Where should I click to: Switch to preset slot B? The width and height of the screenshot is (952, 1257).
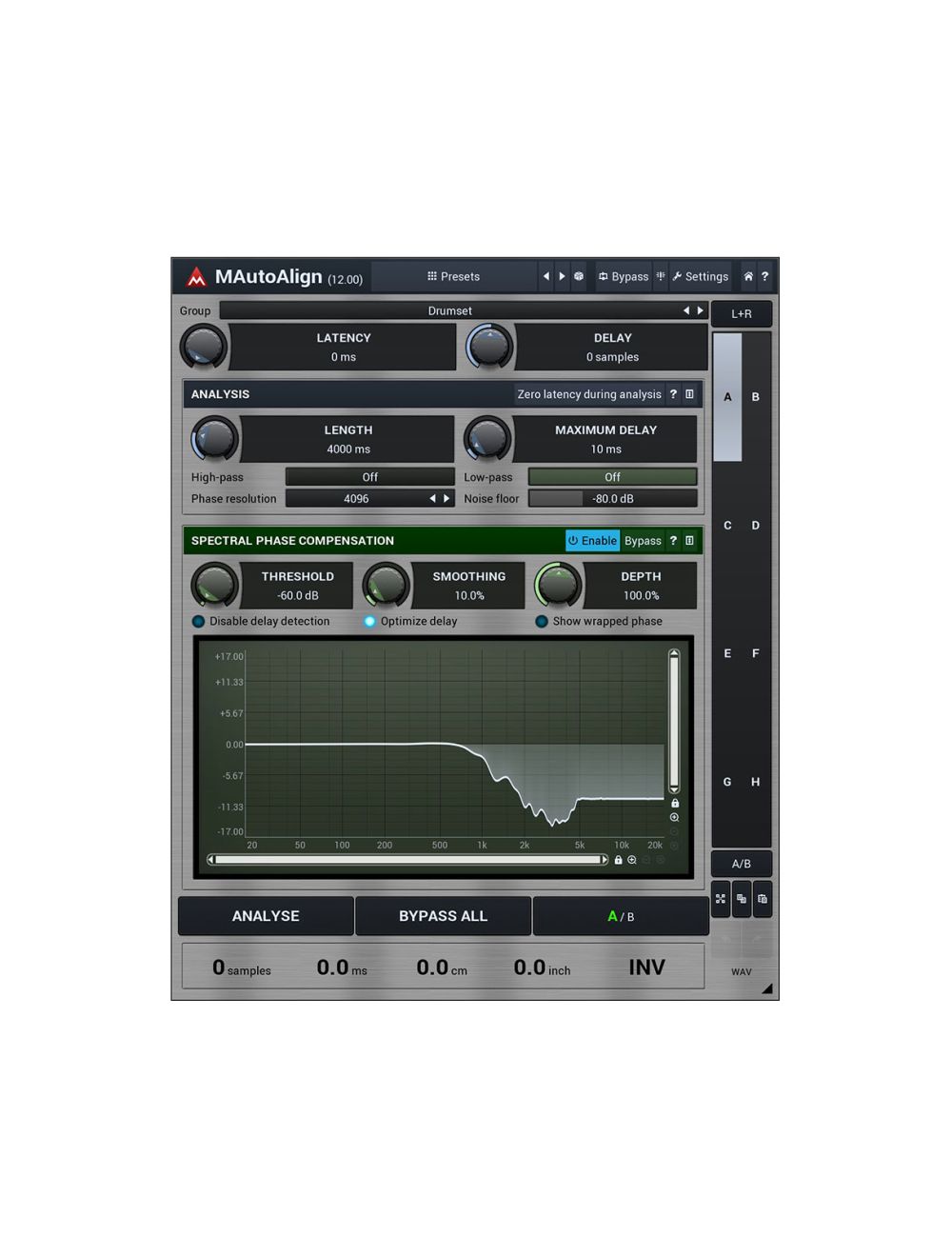[755, 397]
